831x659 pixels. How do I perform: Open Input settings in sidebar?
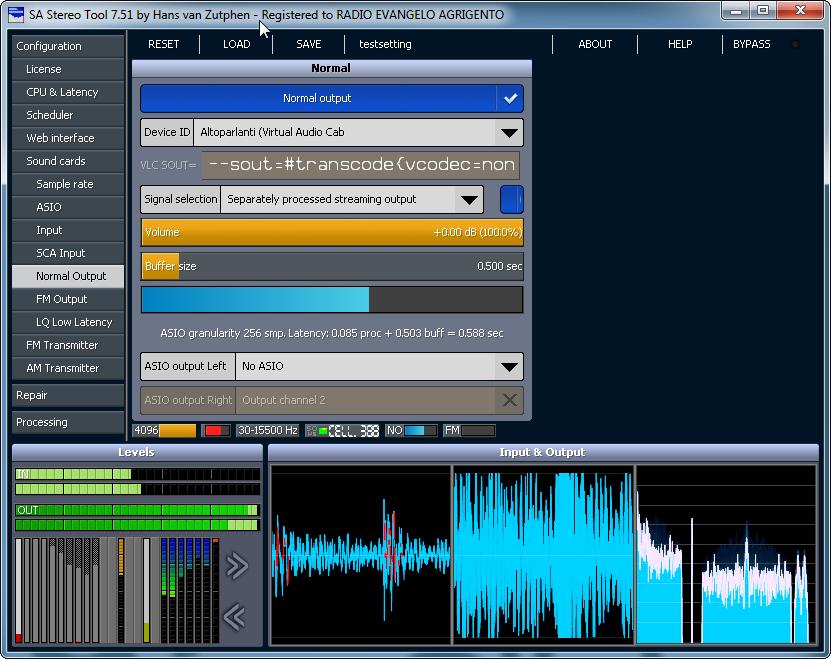coord(68,230)
